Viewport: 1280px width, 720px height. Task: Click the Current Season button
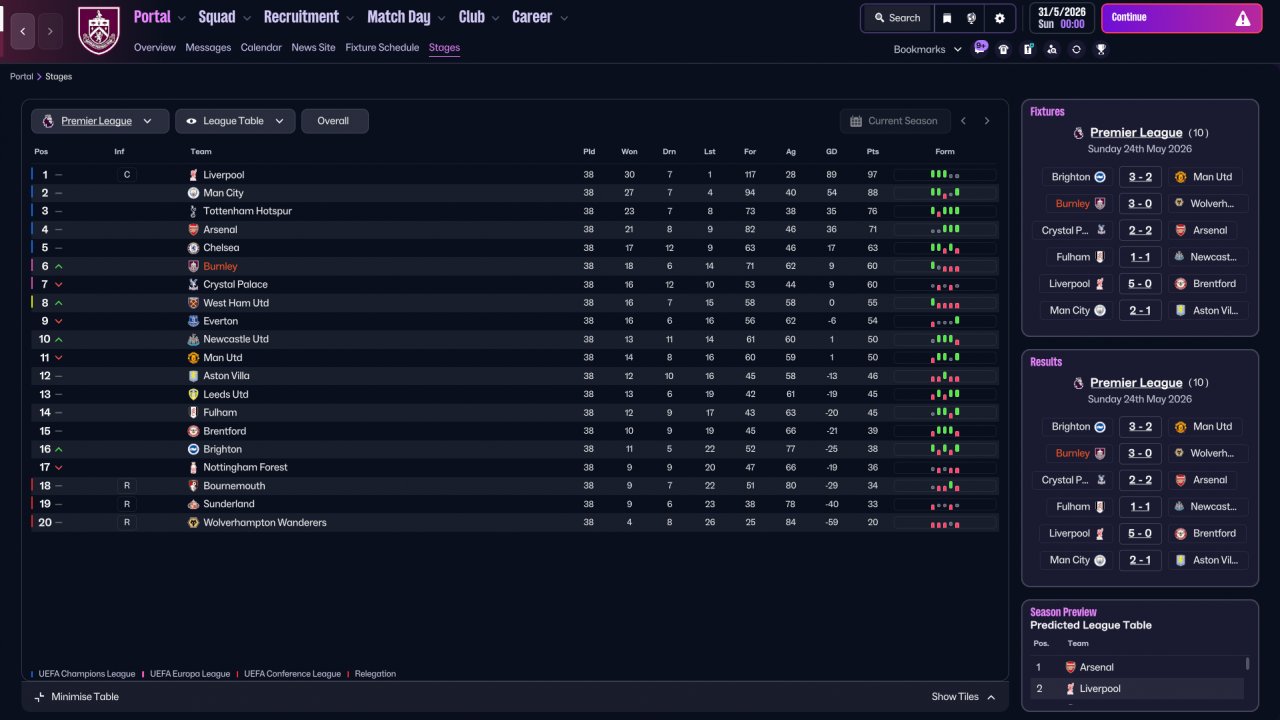[894, 121]
